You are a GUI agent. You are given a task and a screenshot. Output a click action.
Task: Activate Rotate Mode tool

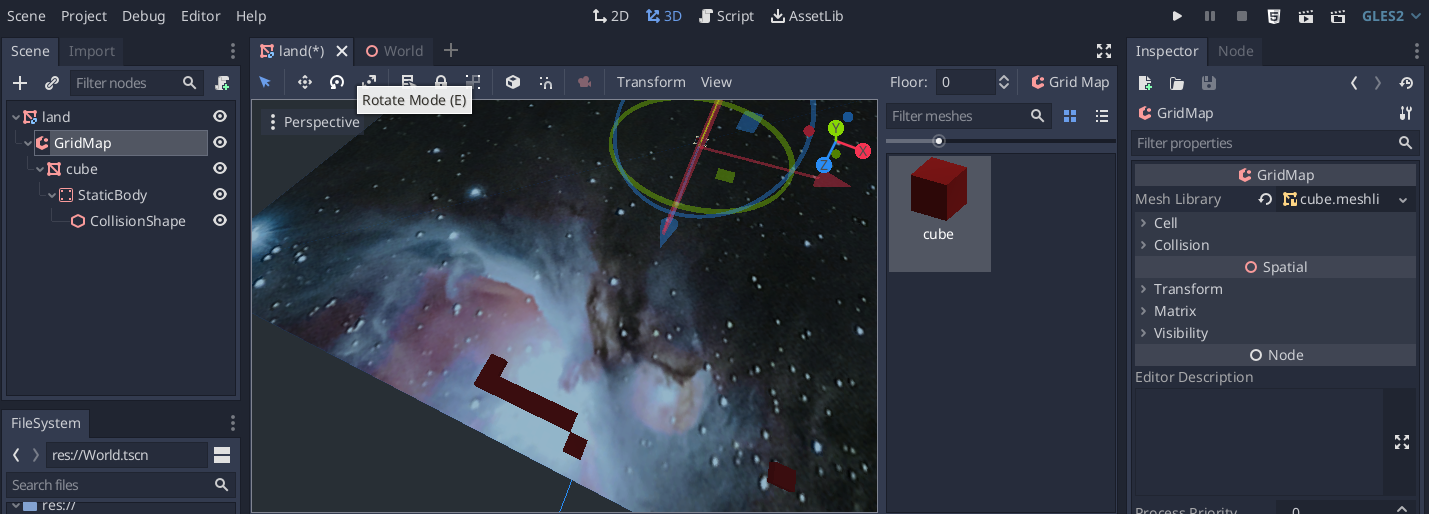click(337, 82)
